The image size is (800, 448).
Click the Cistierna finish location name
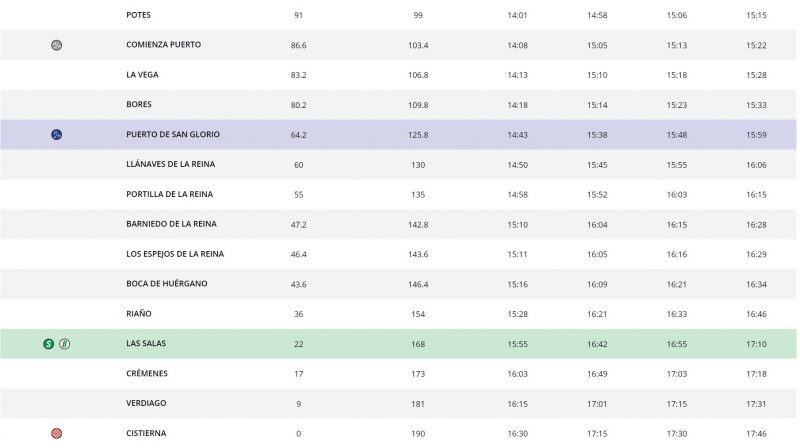point(148,433)
